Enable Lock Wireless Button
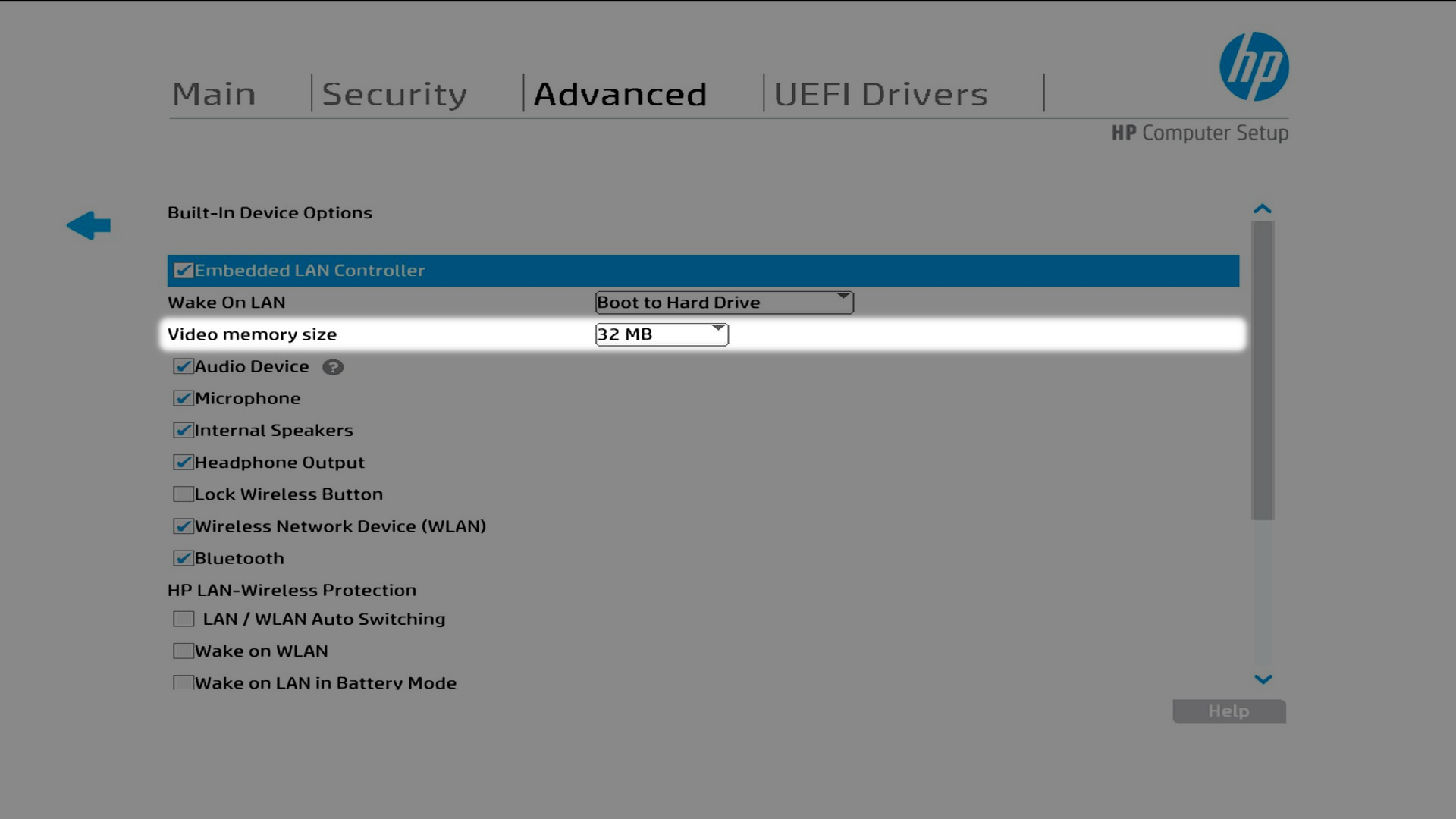This screenshot has height=819, width=1456. tap(182, 494)
